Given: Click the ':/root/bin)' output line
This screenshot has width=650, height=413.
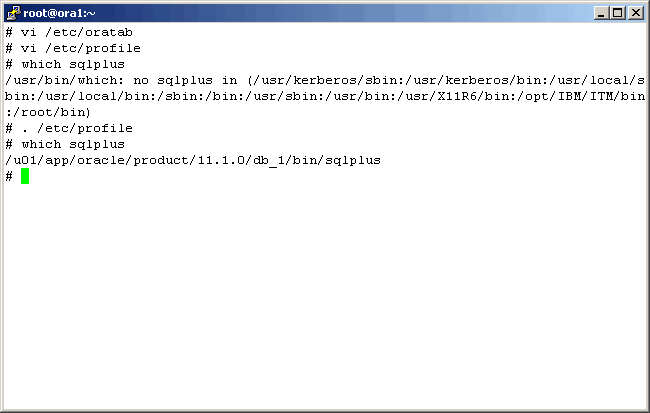Looking at the screenshot, I should tap(48, 112).
